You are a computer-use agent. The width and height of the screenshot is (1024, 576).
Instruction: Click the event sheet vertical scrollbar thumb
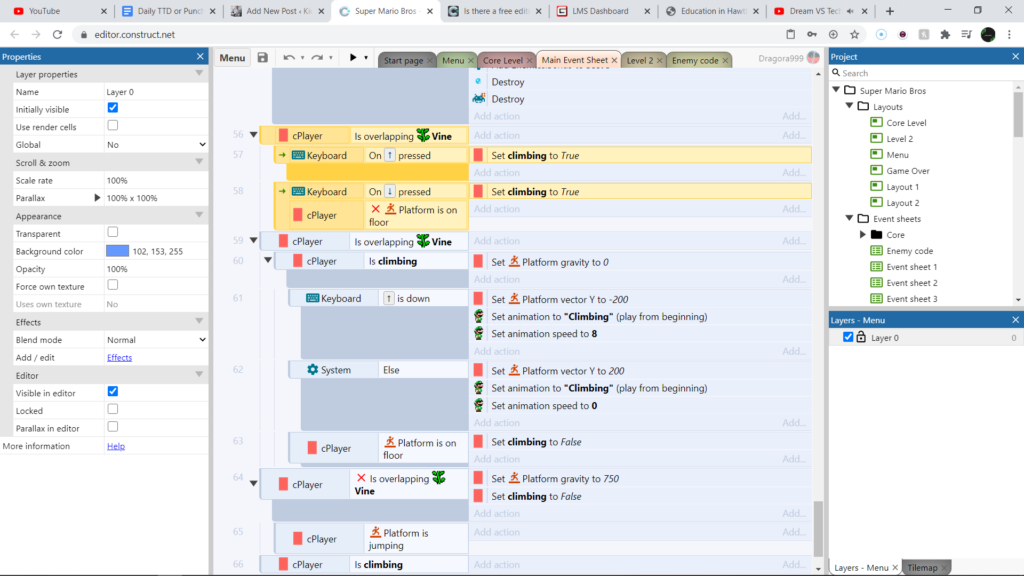(818, 528)
